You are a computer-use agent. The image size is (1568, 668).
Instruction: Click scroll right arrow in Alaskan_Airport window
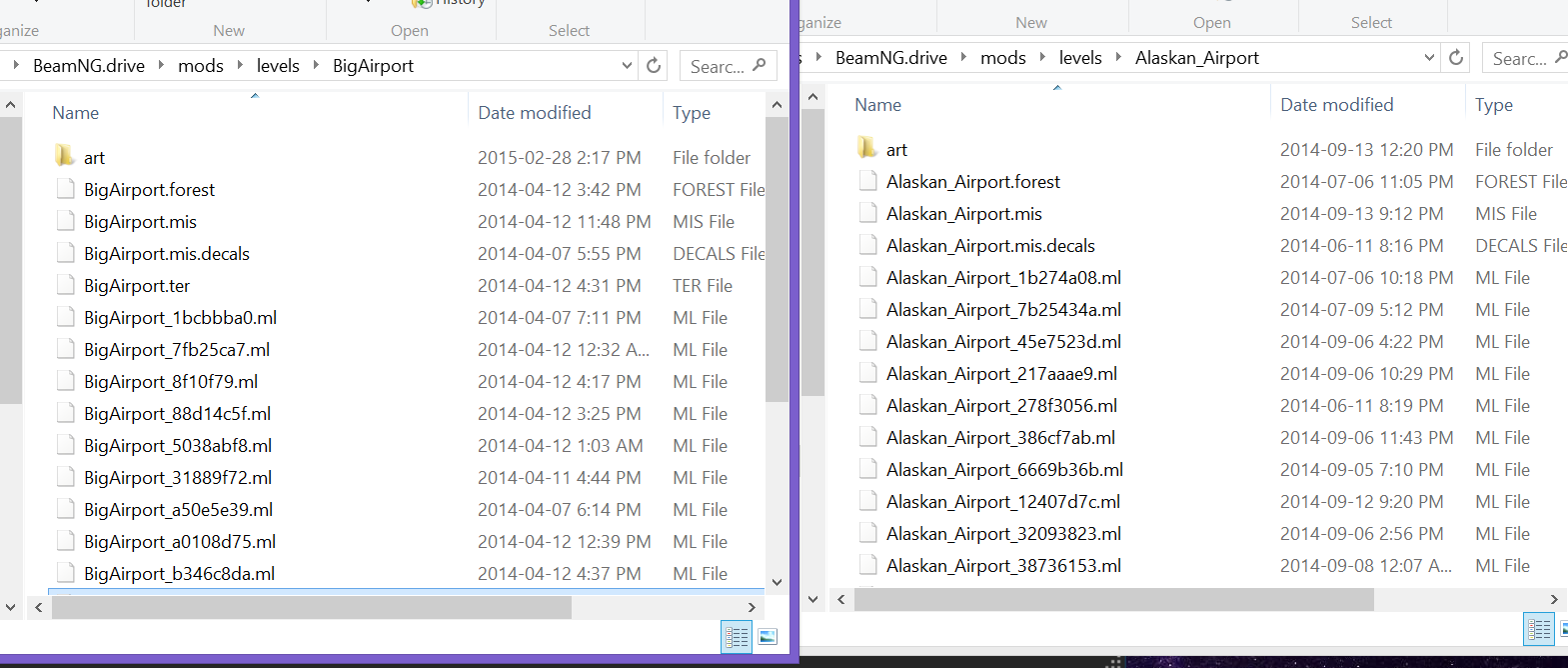click(x=1554, y=599)
